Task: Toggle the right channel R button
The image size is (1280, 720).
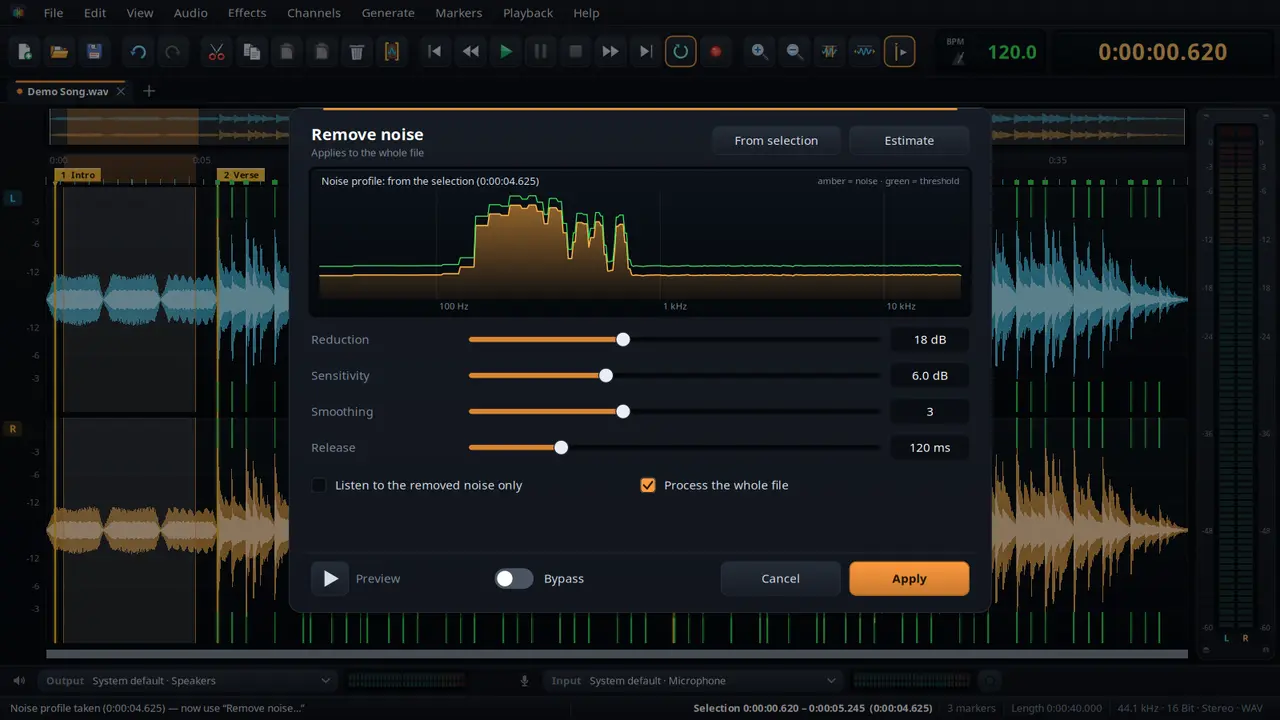Action: pos(13,429)
